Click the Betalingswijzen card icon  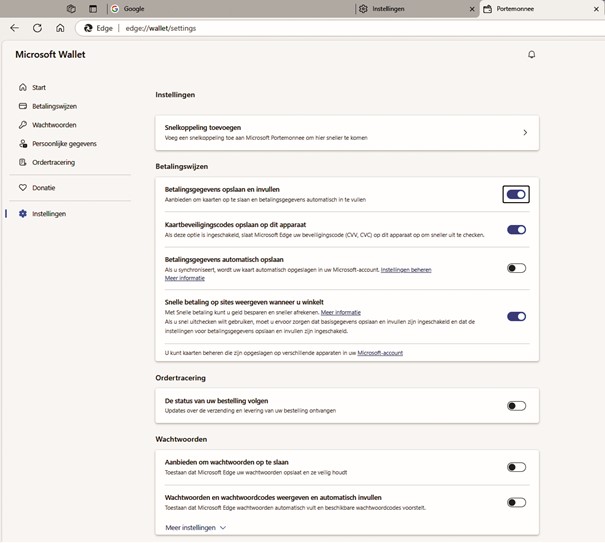coord(23,106)
